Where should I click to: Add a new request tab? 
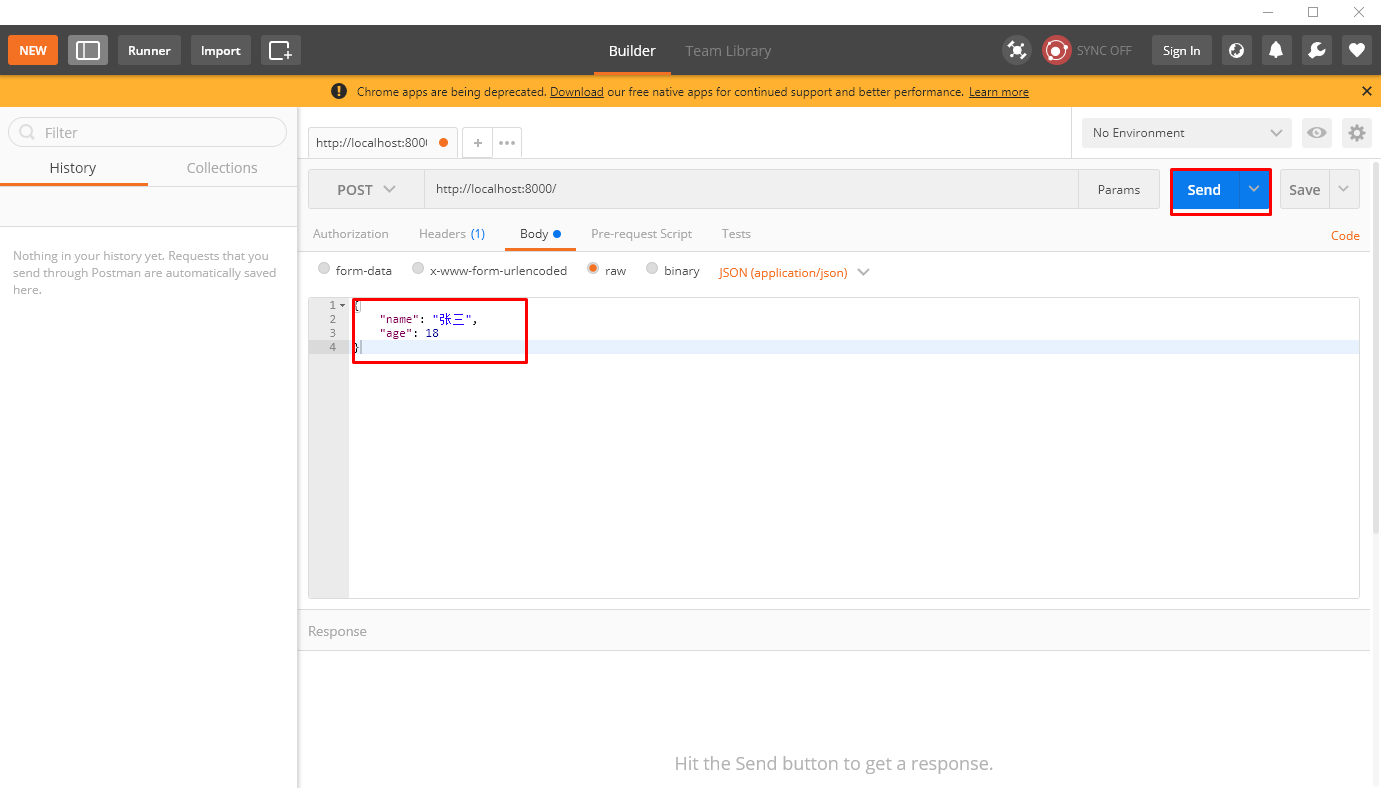pyautogui.click(x=478, y=143)
